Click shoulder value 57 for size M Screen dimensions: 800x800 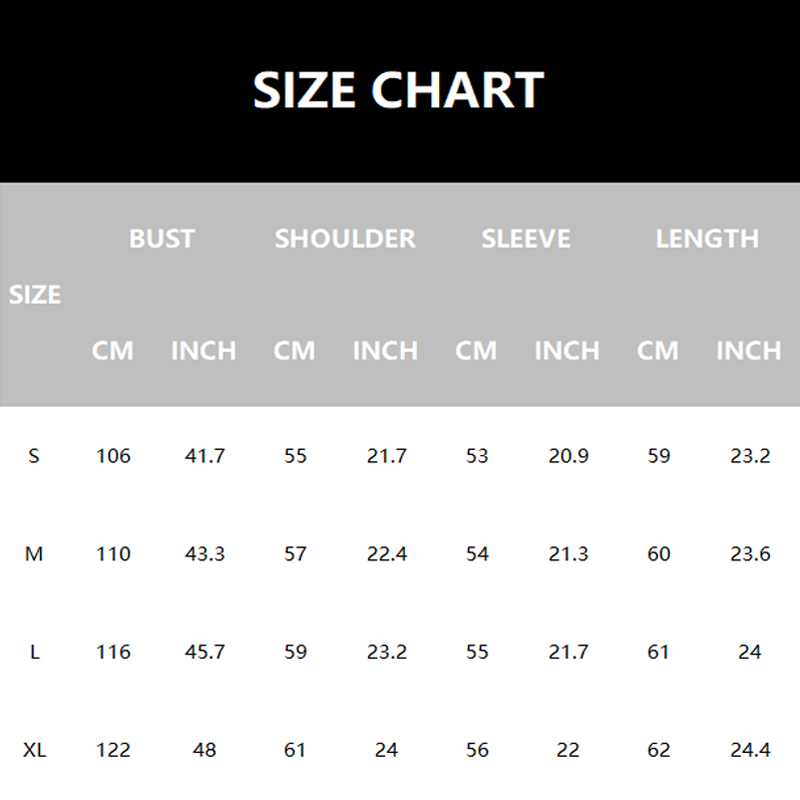(x=295, y=554)
